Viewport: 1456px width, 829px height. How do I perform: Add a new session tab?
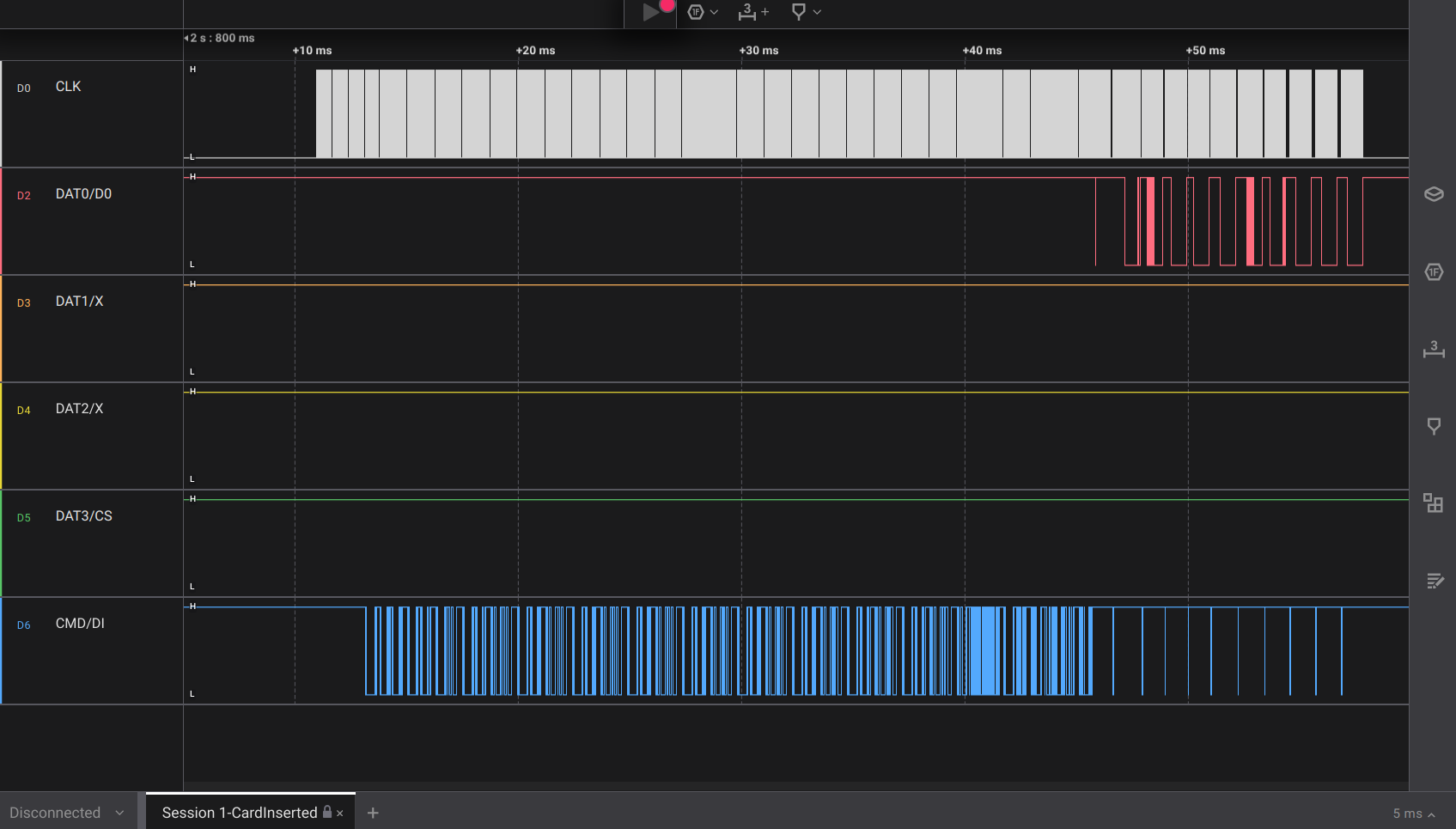[x=373, y=813]
